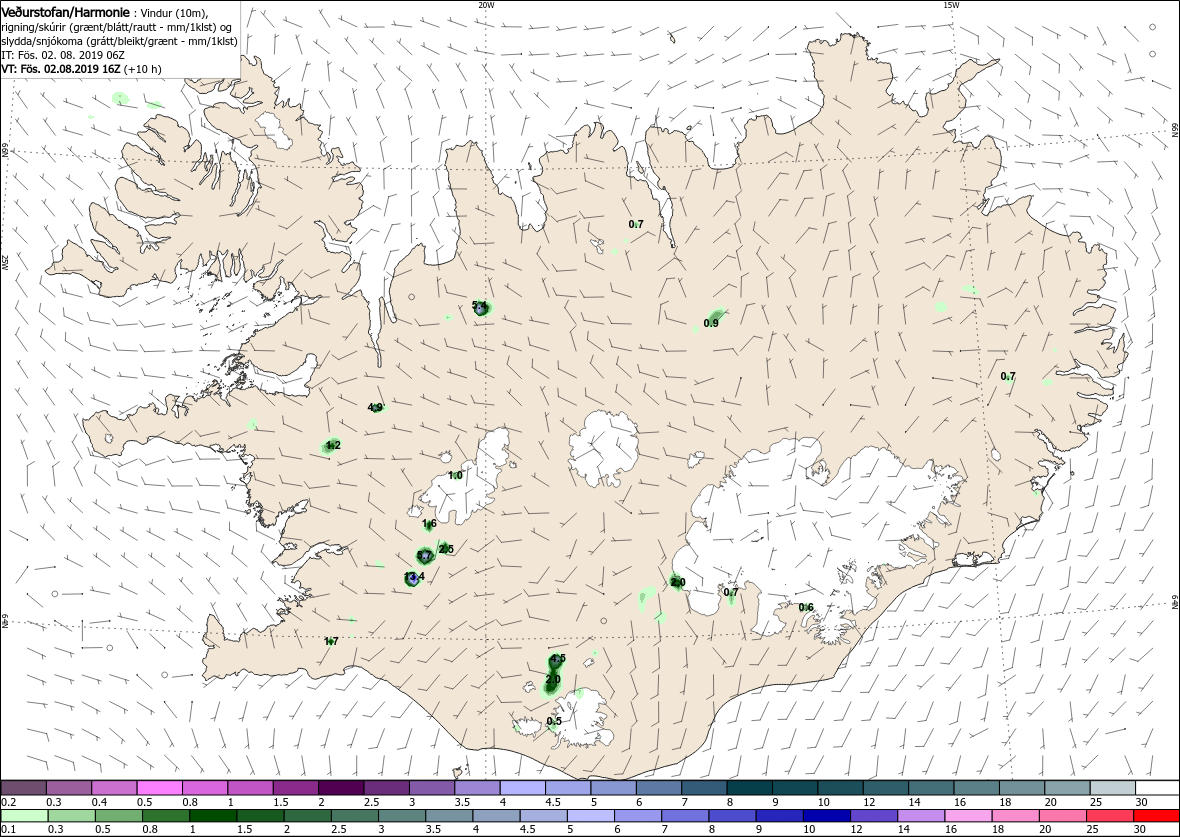This screenshot has height=837, width=1180.
Task: Select the 5.7 precipitation value
Action: [x=424, y=556]
